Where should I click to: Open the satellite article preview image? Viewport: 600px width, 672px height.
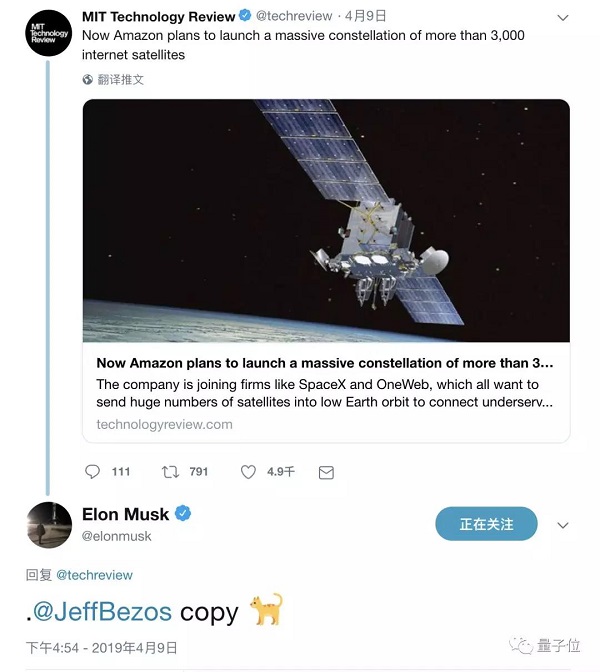tap(326, 220)
